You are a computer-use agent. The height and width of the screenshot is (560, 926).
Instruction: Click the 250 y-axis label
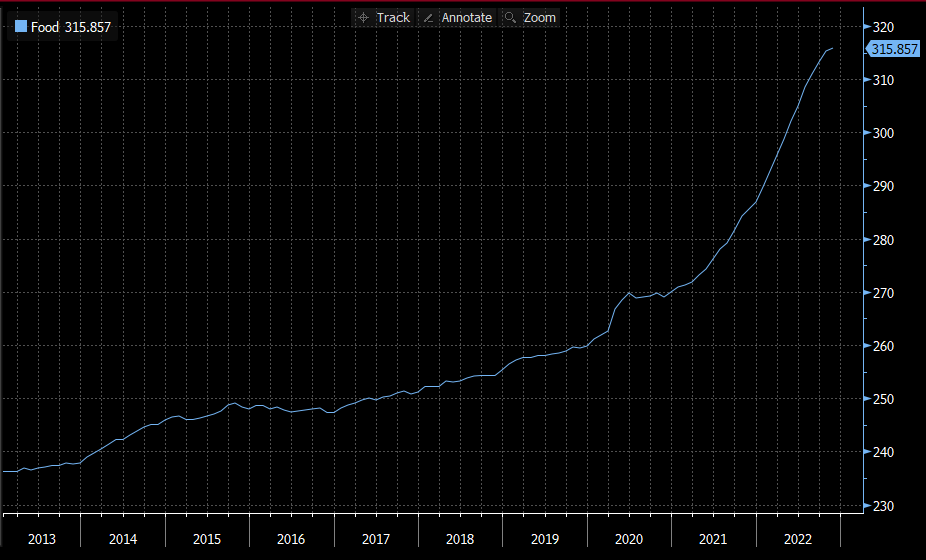point(883,399)
